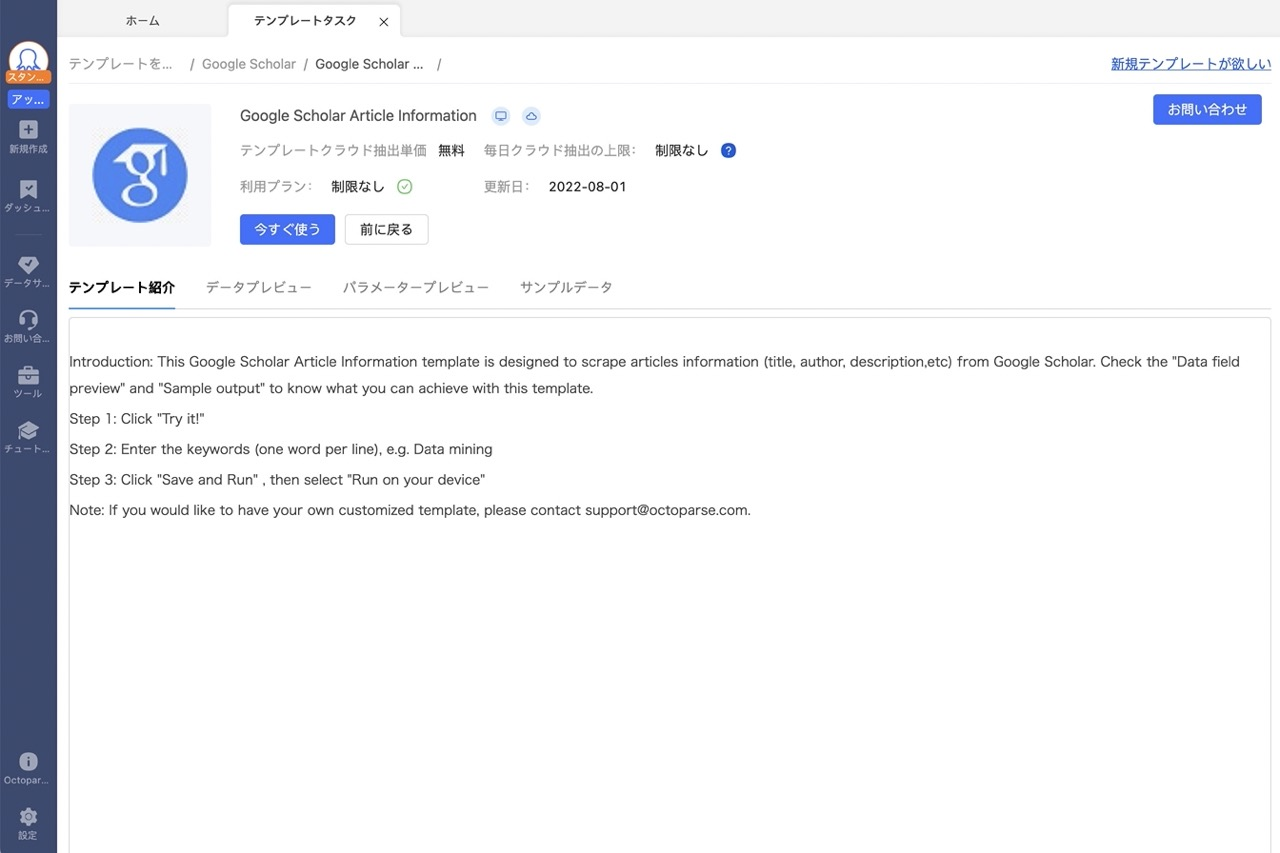Viewport: 1280px width, 853px height.
Task: Switch to the データプレビュー tab
Action: pyautogui.click(x=259, y=287)
